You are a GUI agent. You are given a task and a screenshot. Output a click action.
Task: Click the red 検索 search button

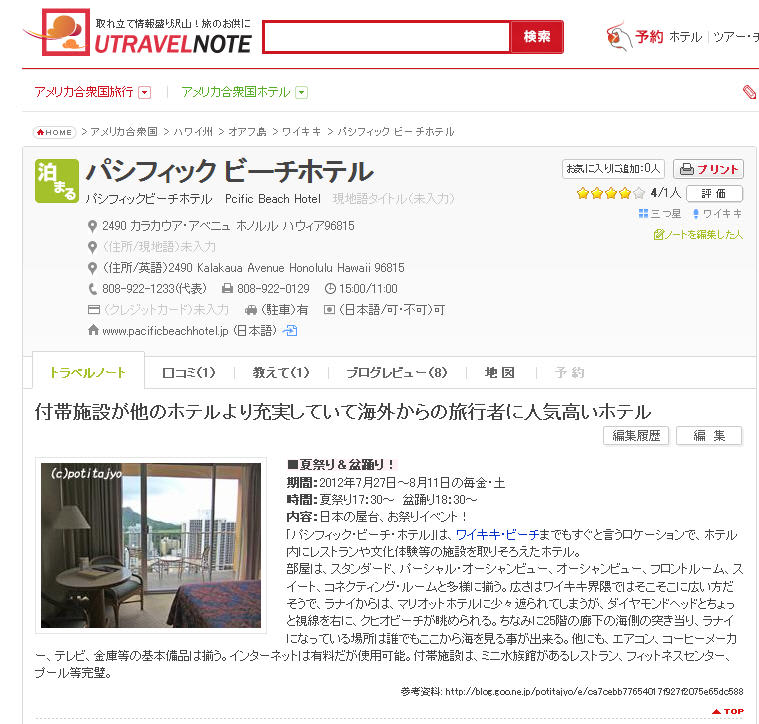click(537, 37)
